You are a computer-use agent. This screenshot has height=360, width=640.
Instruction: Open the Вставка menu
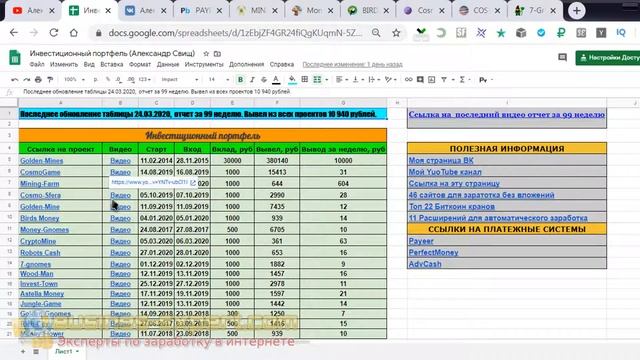pyautogui.click(x=111, y=64)
